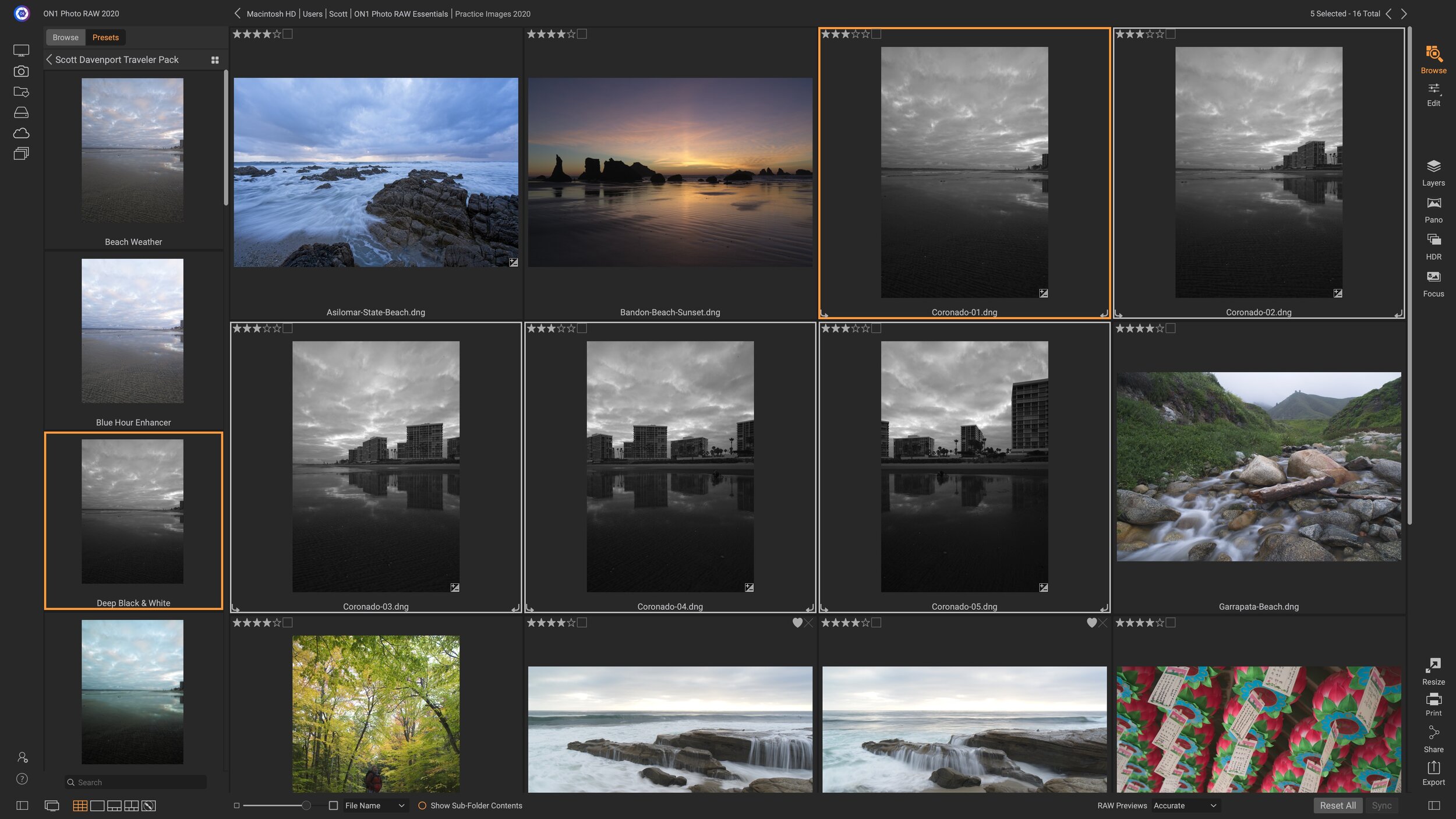The width and height of the screenshot is (1456, 819).
Task: Adjust the thumbnail size slider
Action: [306, 806]
